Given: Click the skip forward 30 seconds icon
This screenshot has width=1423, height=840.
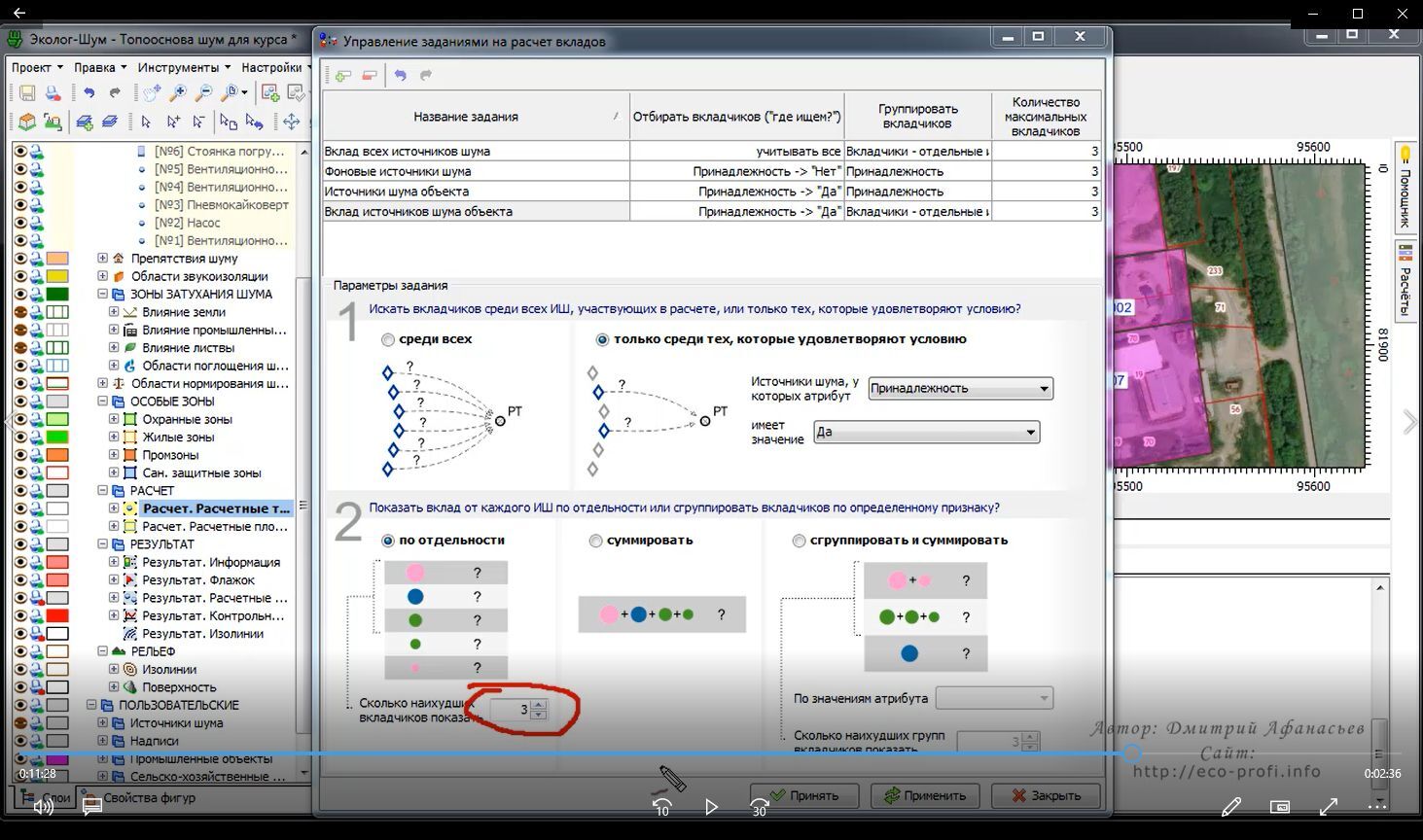Looking at the screenshot, I should click(x=759, y=807).
